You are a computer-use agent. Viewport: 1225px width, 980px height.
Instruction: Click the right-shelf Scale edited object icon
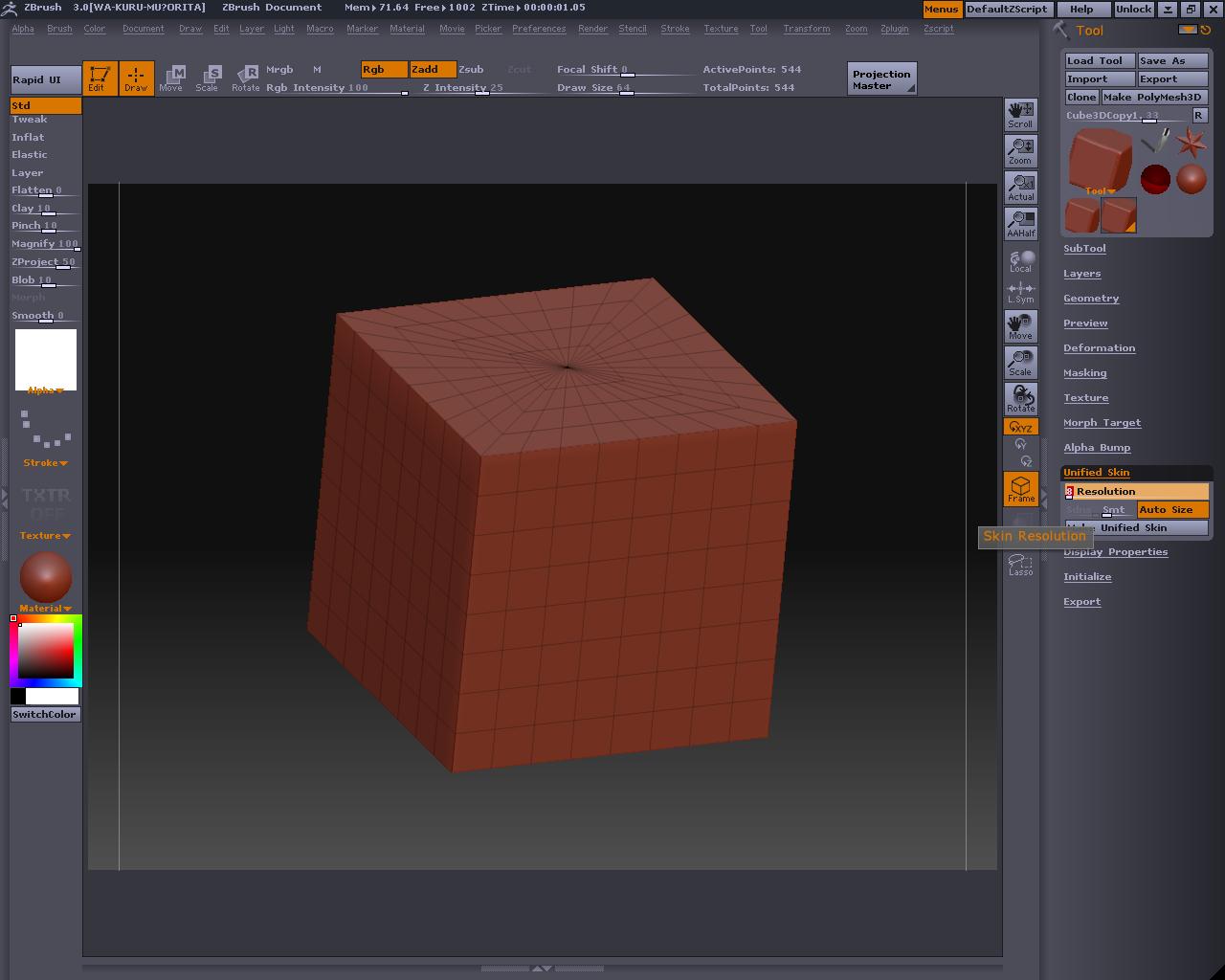(x=1020, y=363)
